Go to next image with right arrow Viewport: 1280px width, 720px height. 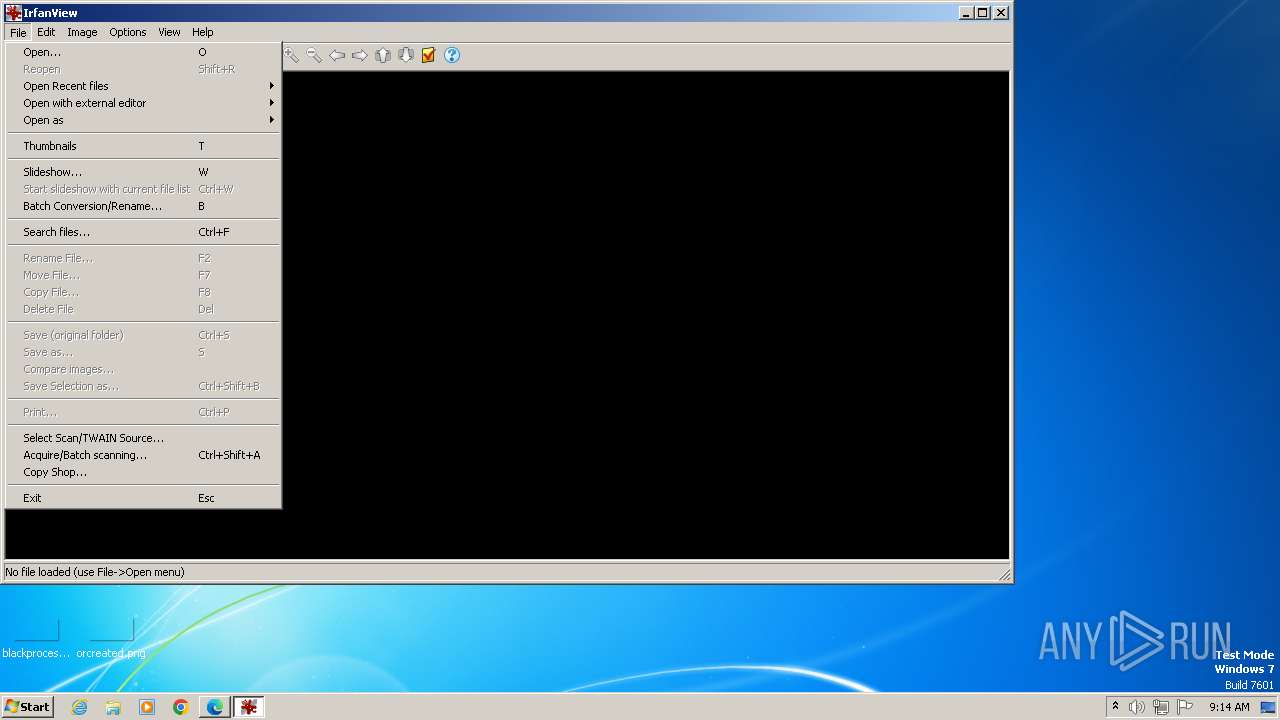359,55
